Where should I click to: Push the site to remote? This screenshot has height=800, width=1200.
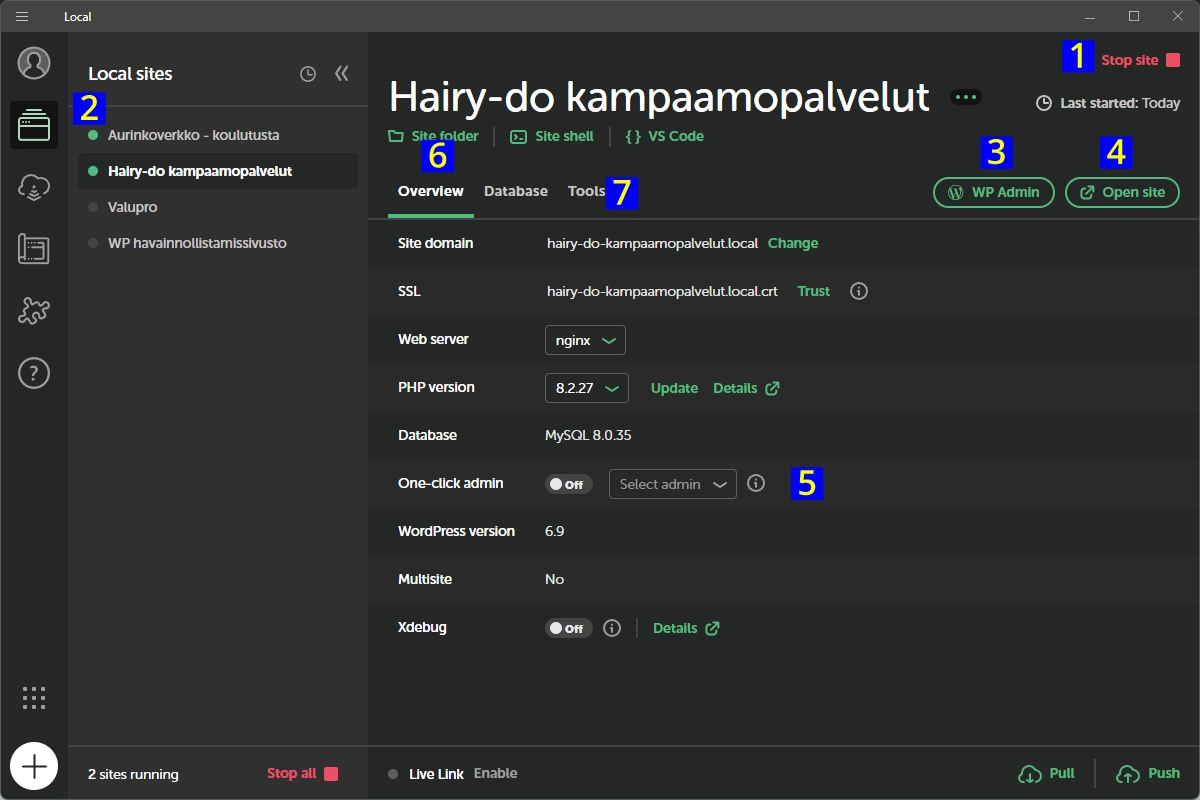tap(1148, 772)
